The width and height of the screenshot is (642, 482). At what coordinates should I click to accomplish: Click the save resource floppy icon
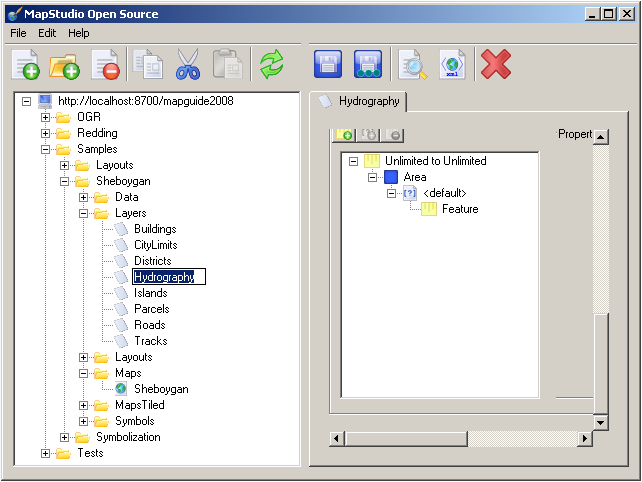tap(327, 65)
